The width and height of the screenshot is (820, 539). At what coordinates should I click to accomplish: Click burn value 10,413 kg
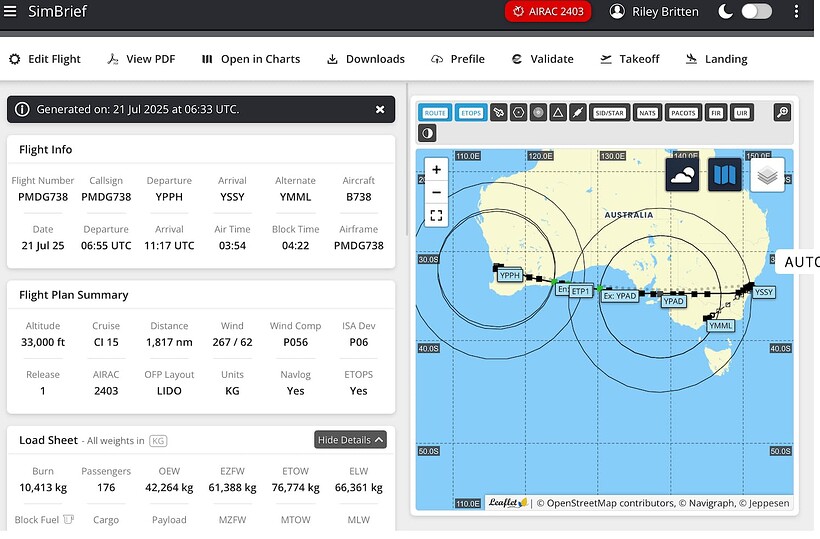pyautogui.click(x=43, y=487)
